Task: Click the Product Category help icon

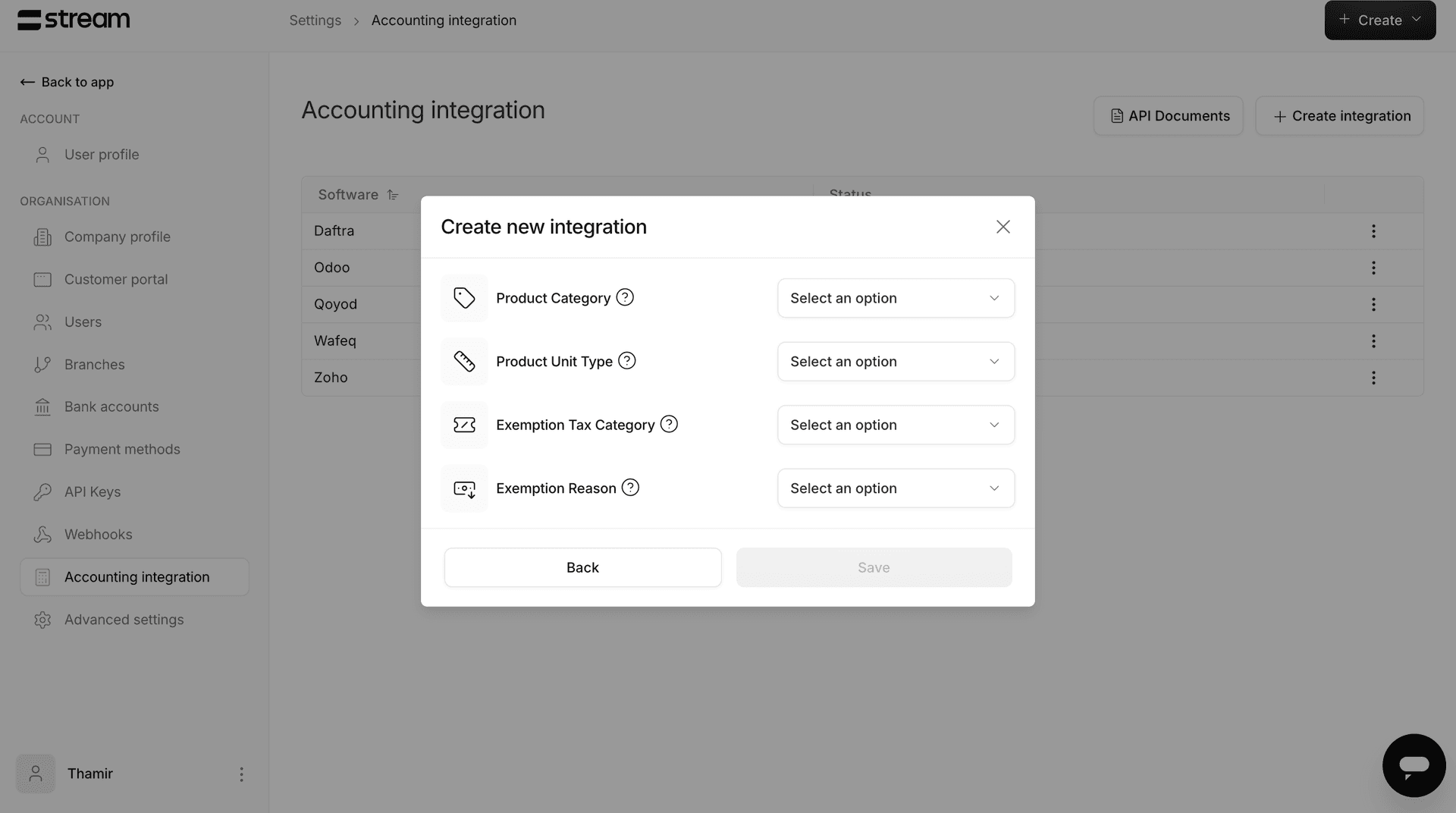Action: (625, 297)
